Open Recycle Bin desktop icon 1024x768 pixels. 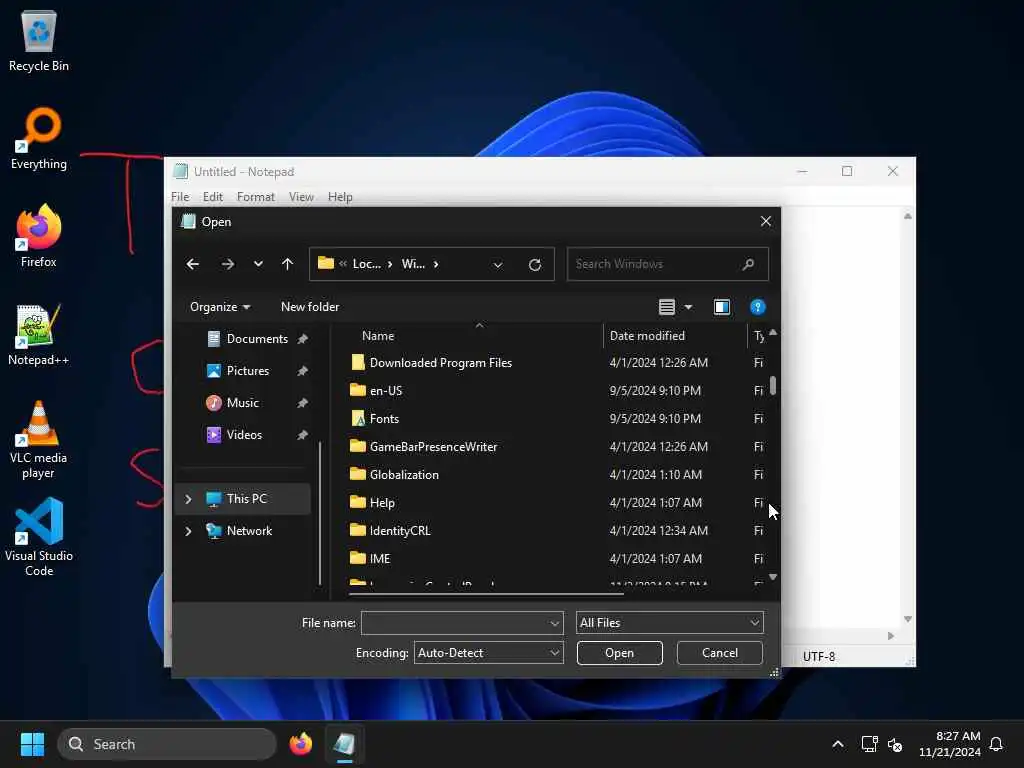[x=39, y=40]
